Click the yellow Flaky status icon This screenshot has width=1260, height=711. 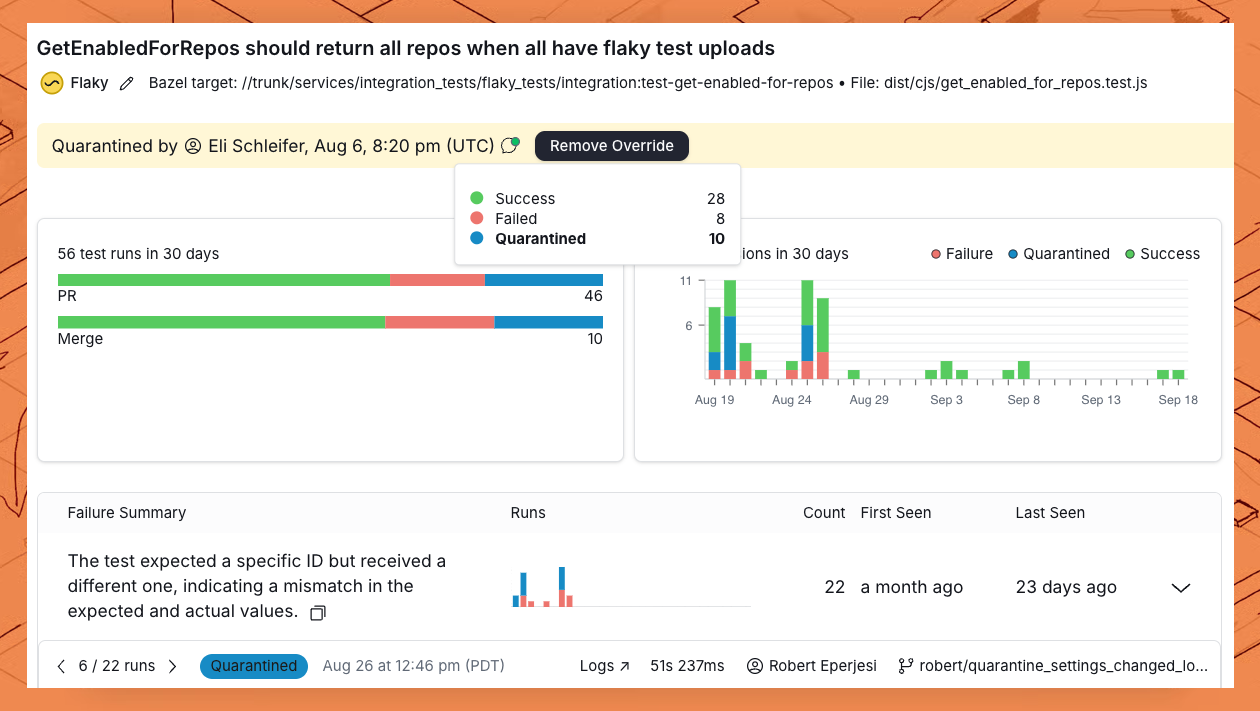click(x=52, y=83)
